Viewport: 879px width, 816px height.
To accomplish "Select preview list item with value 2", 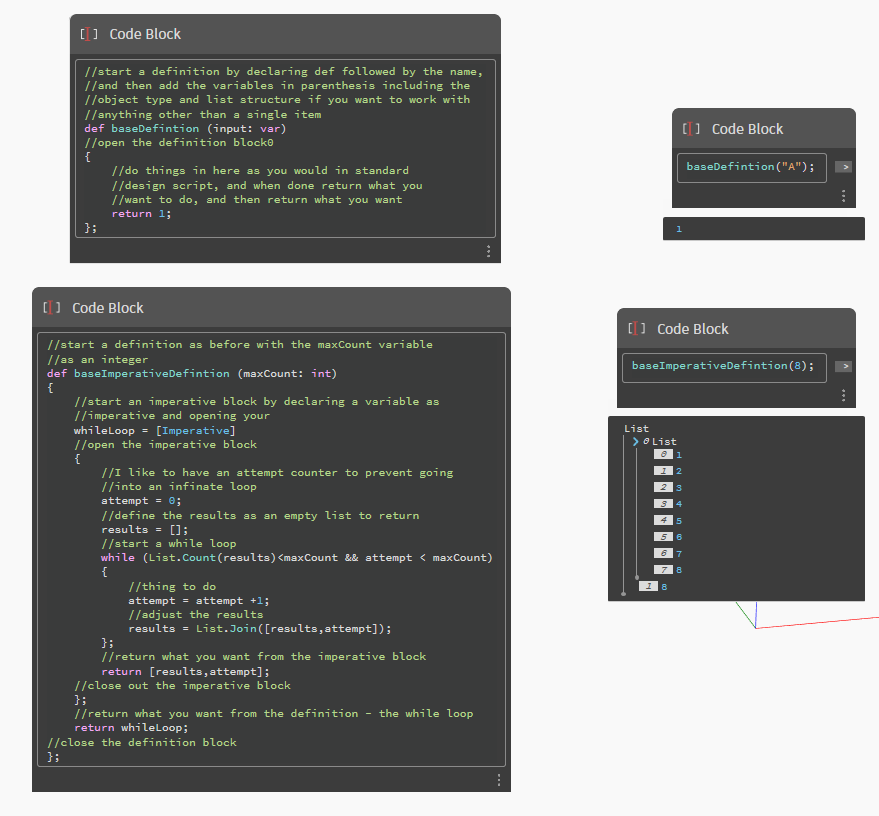I will coord(668,471).
